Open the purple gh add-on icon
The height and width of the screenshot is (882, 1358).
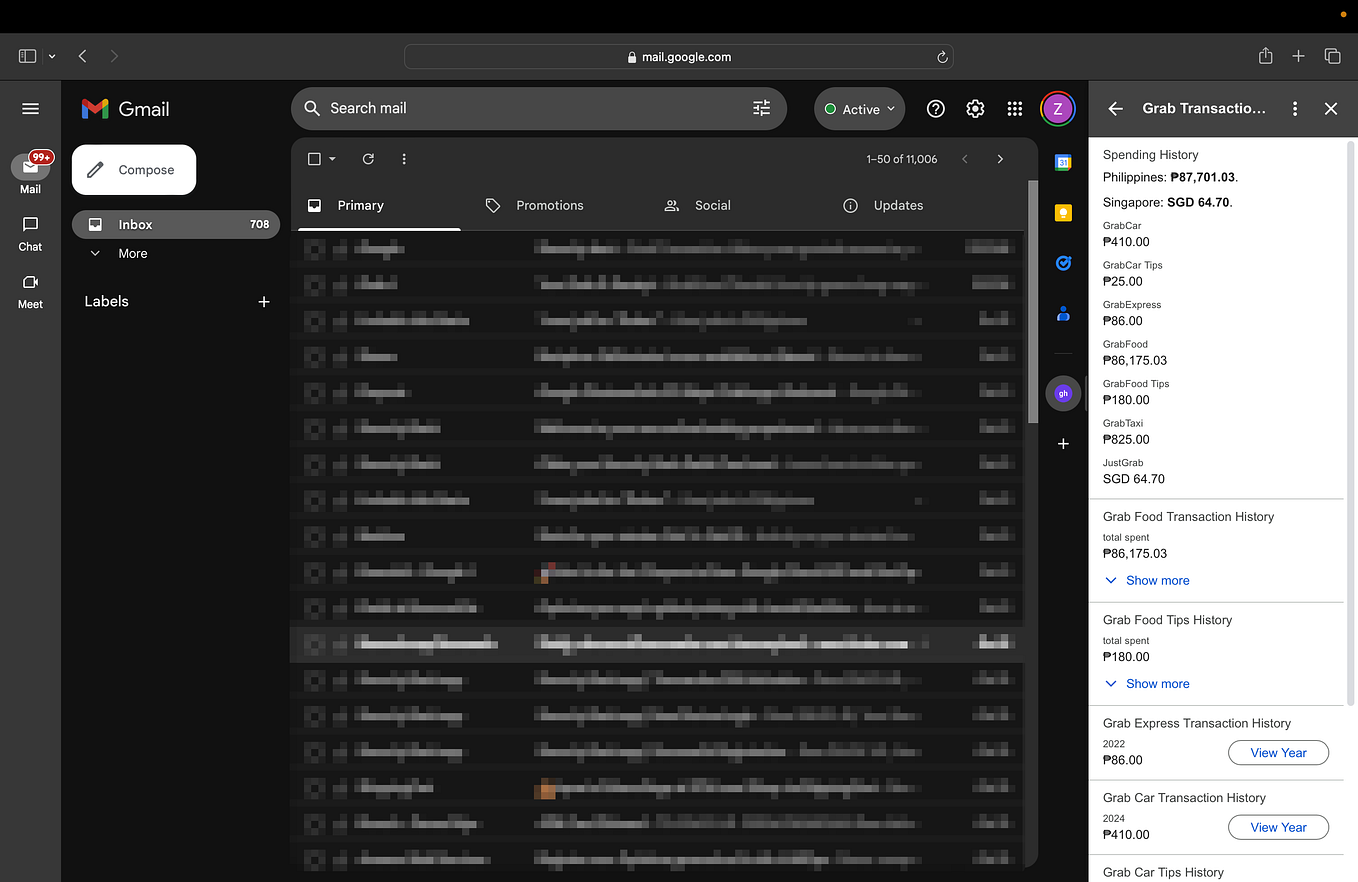[1063, 393]
